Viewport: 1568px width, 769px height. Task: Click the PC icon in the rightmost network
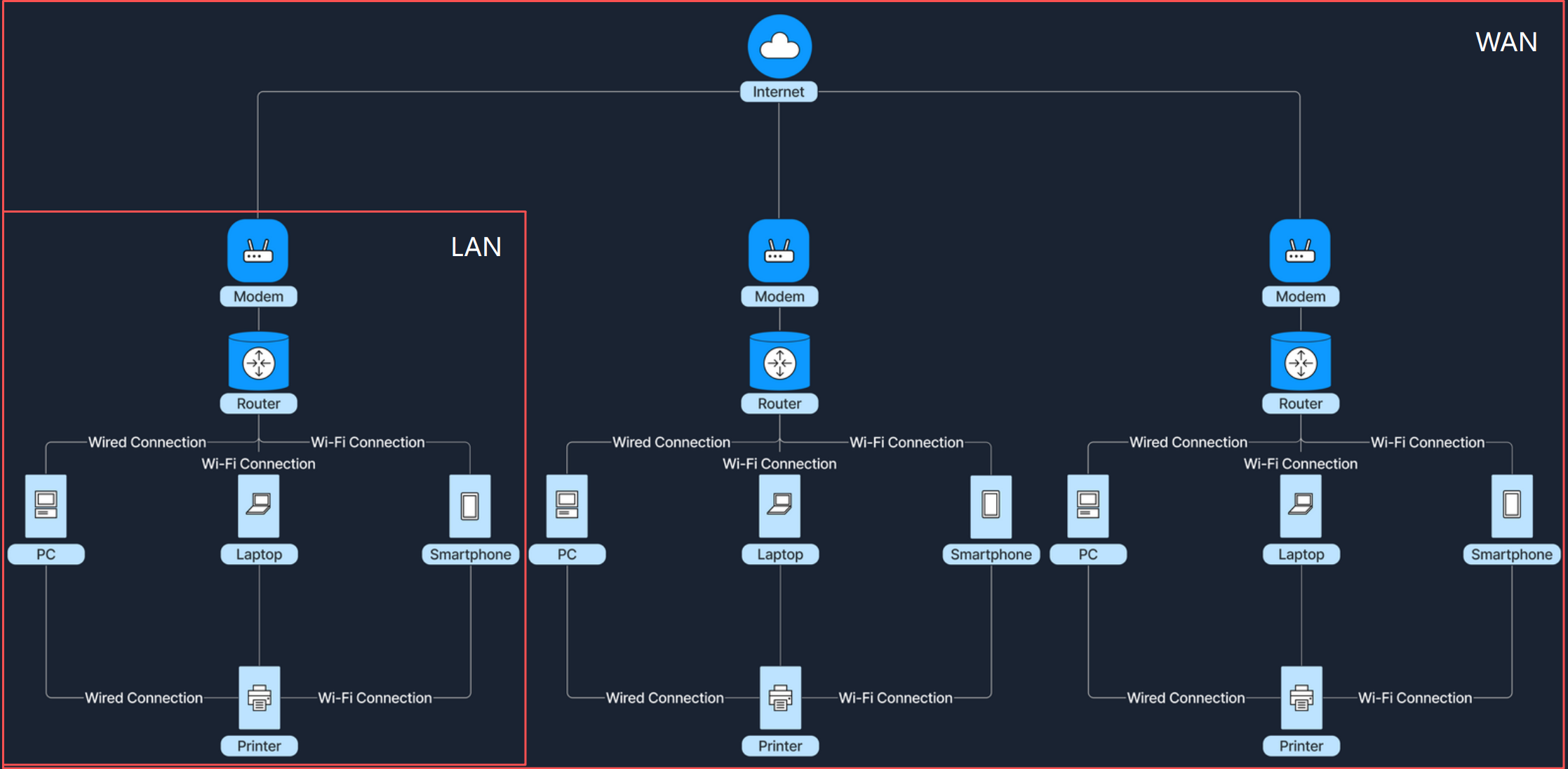[1088, 505]
